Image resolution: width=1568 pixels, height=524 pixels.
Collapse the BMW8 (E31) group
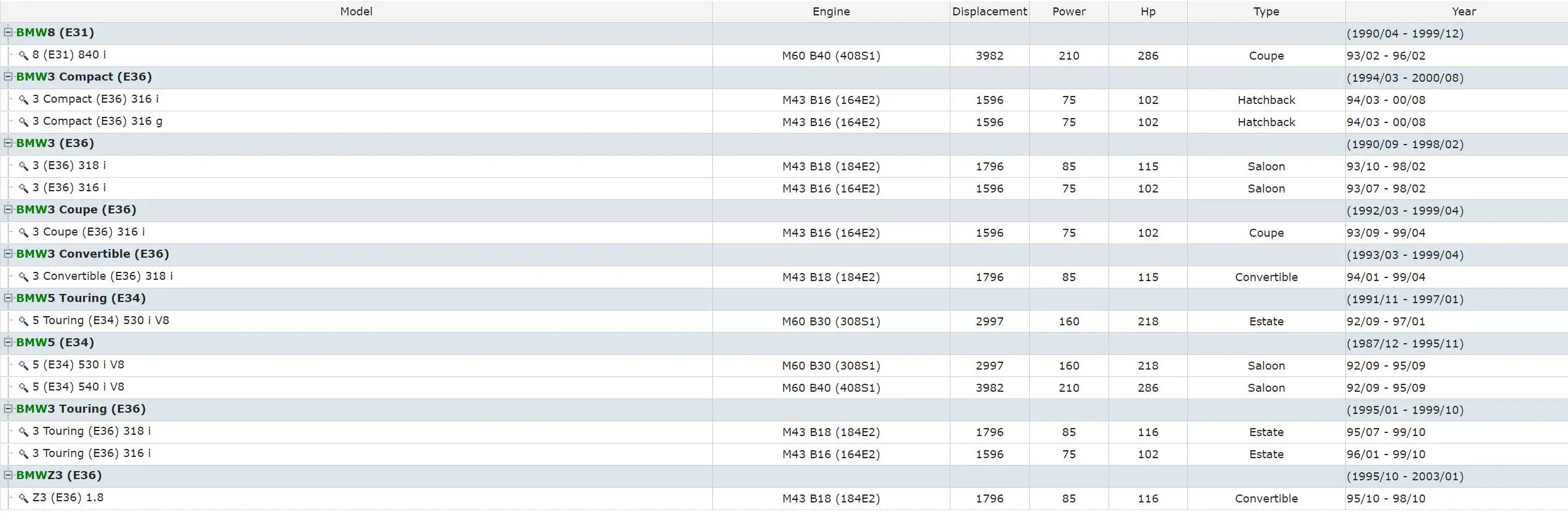point(8,33)
